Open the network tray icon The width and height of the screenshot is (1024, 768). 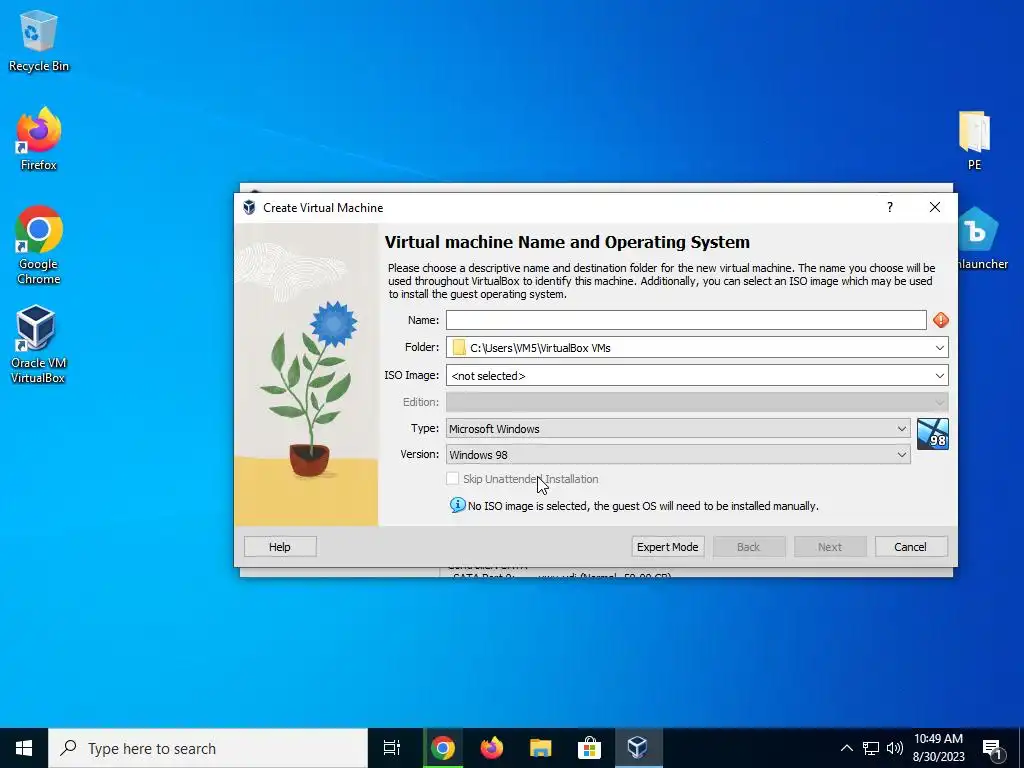coord(871,748)
